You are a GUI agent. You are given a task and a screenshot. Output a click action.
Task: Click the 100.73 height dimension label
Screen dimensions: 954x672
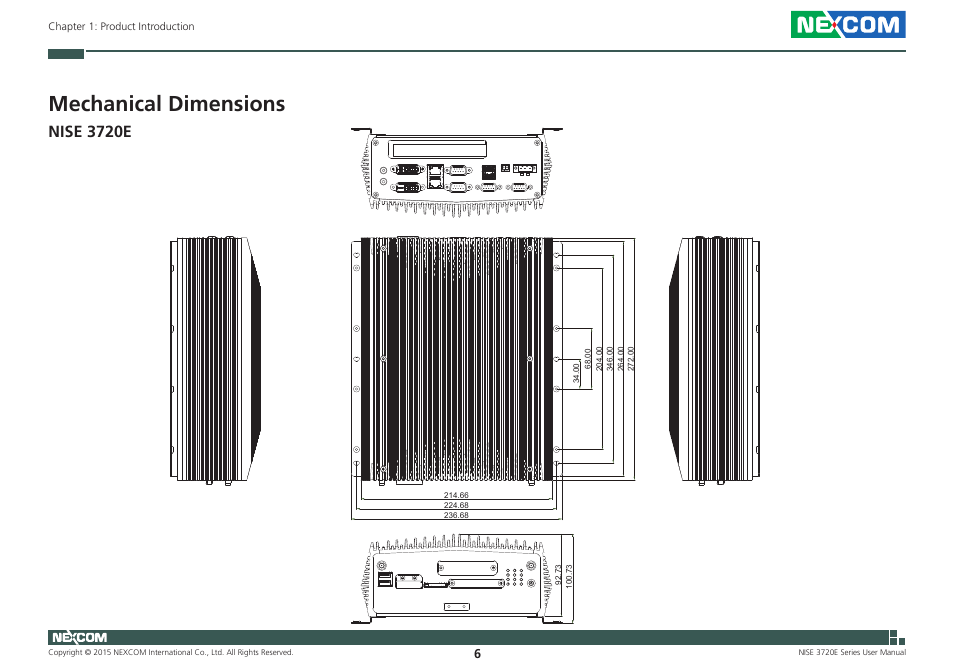click(569, 576)
